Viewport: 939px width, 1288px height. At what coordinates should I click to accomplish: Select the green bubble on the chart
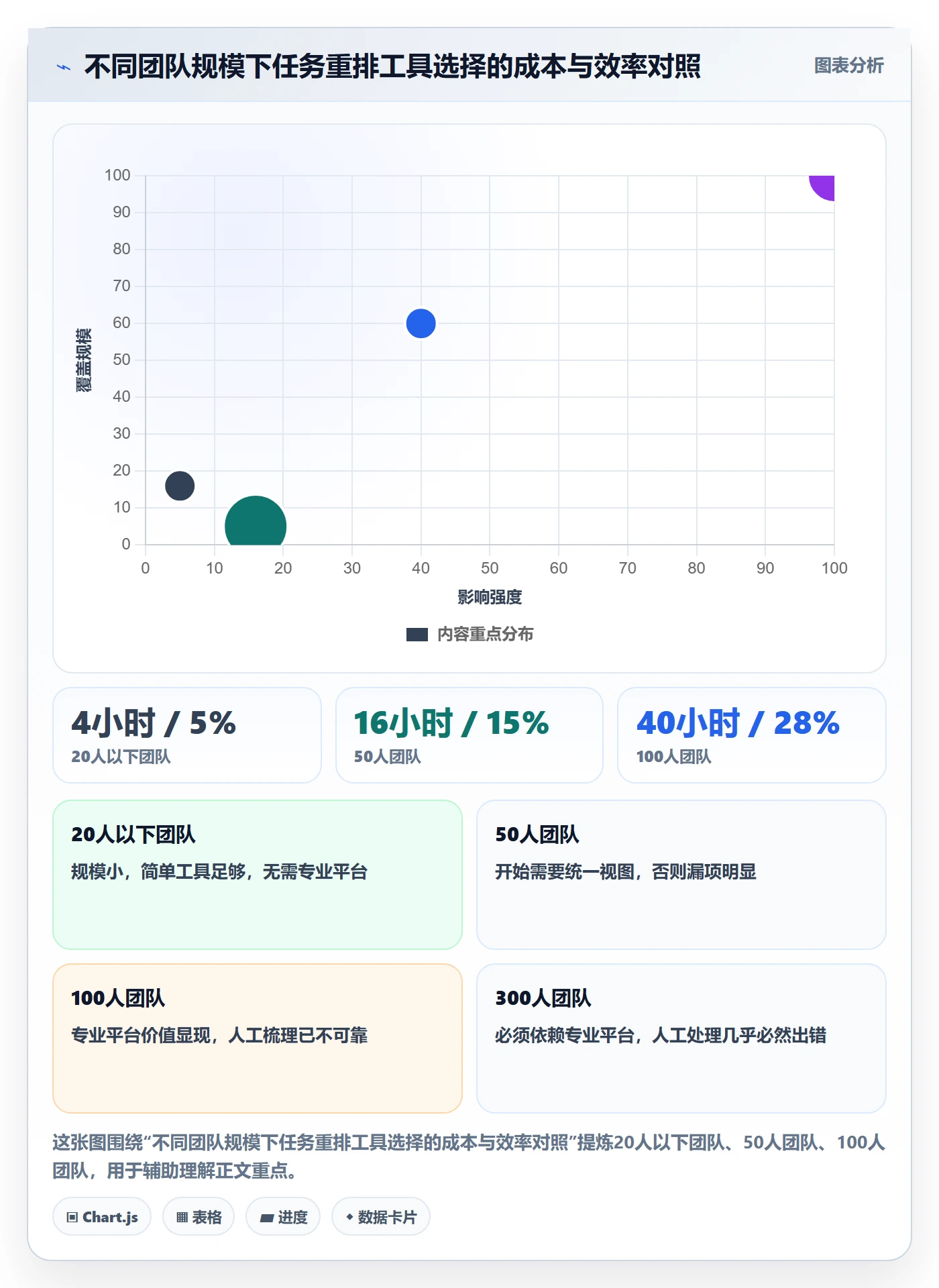(256, 521)
